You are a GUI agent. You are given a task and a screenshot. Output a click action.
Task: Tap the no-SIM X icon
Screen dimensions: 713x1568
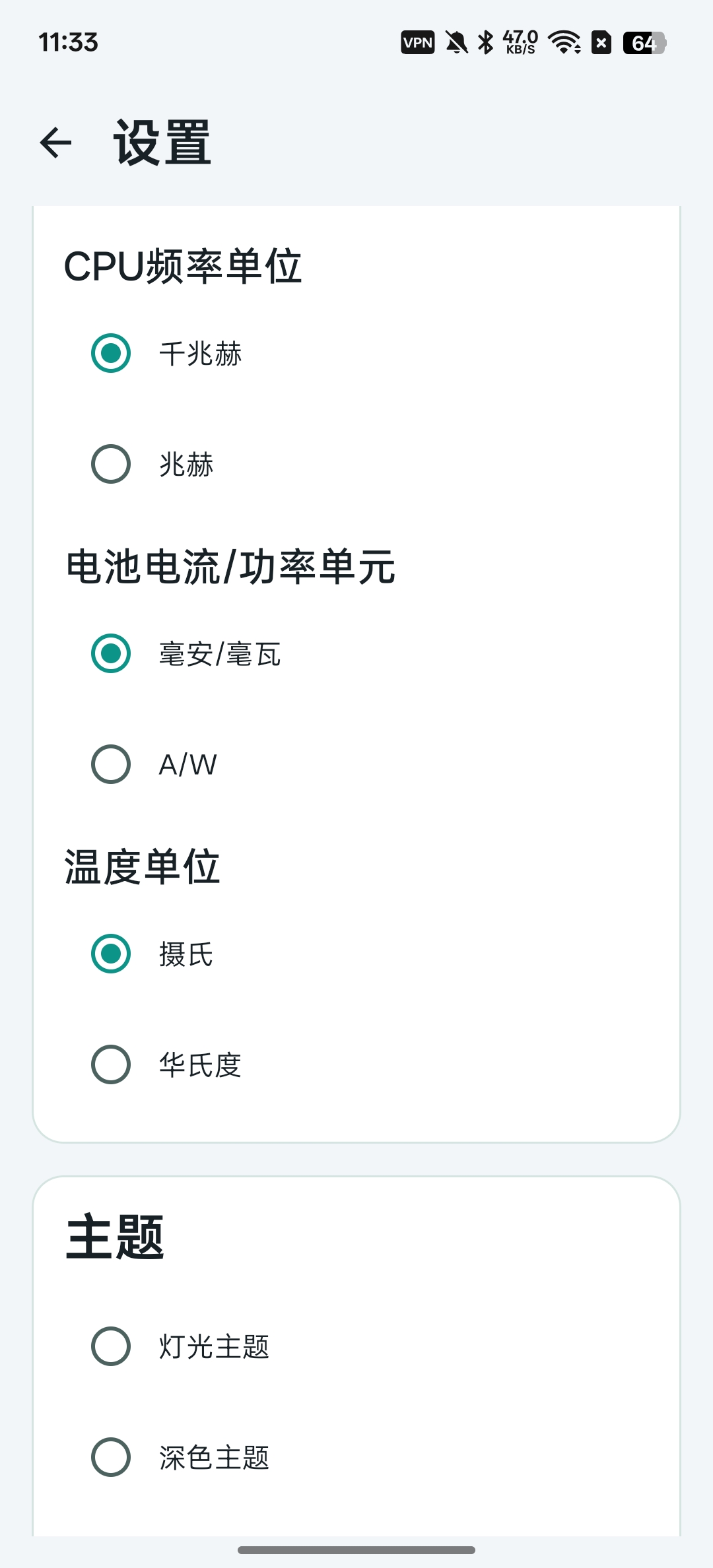[601, 43]
